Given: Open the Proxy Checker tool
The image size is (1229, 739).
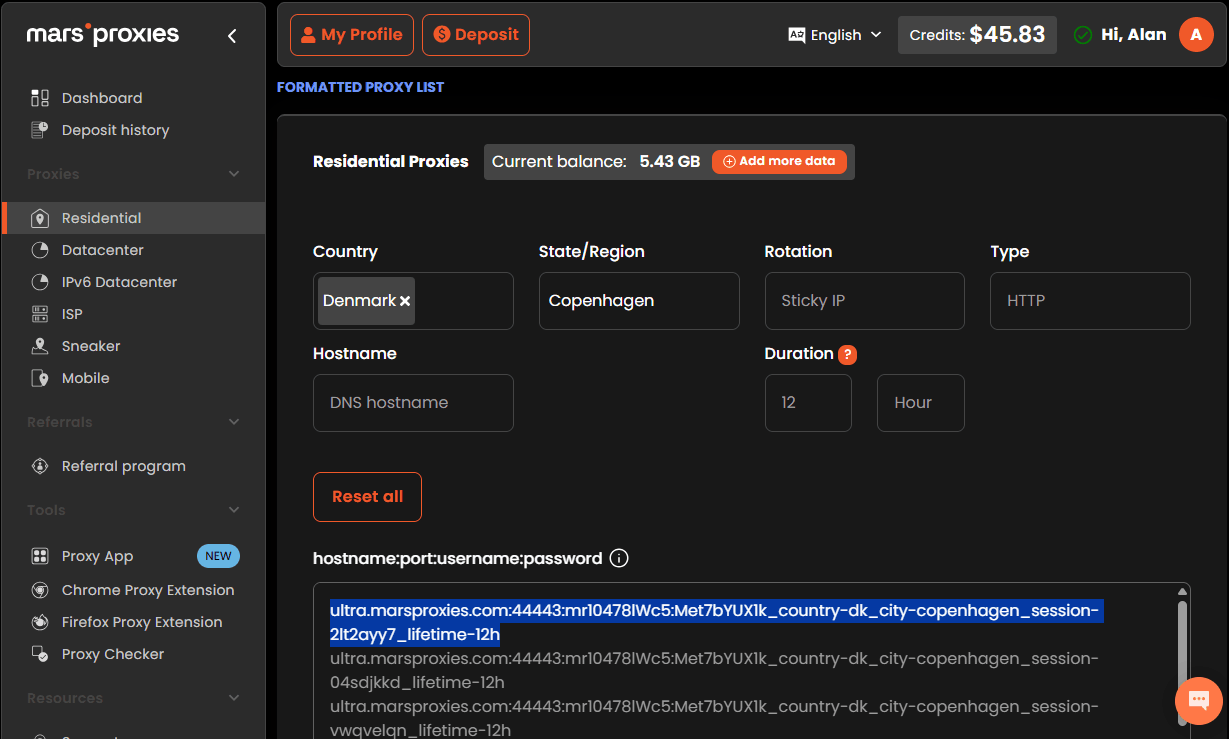Looking at the screenshot, I should click(112, 654).
